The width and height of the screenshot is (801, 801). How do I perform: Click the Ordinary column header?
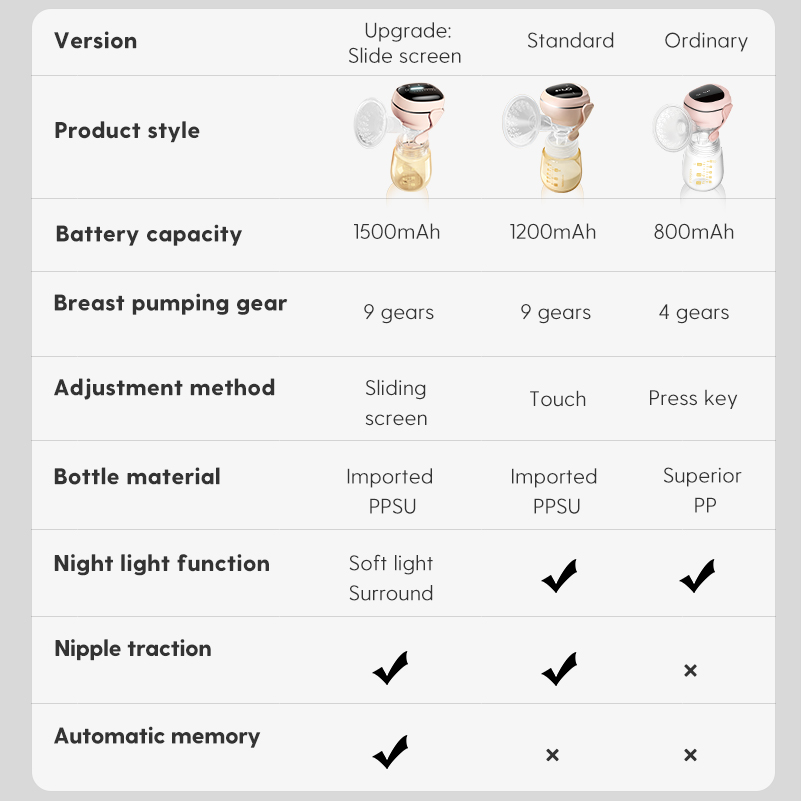pos(706,41)
